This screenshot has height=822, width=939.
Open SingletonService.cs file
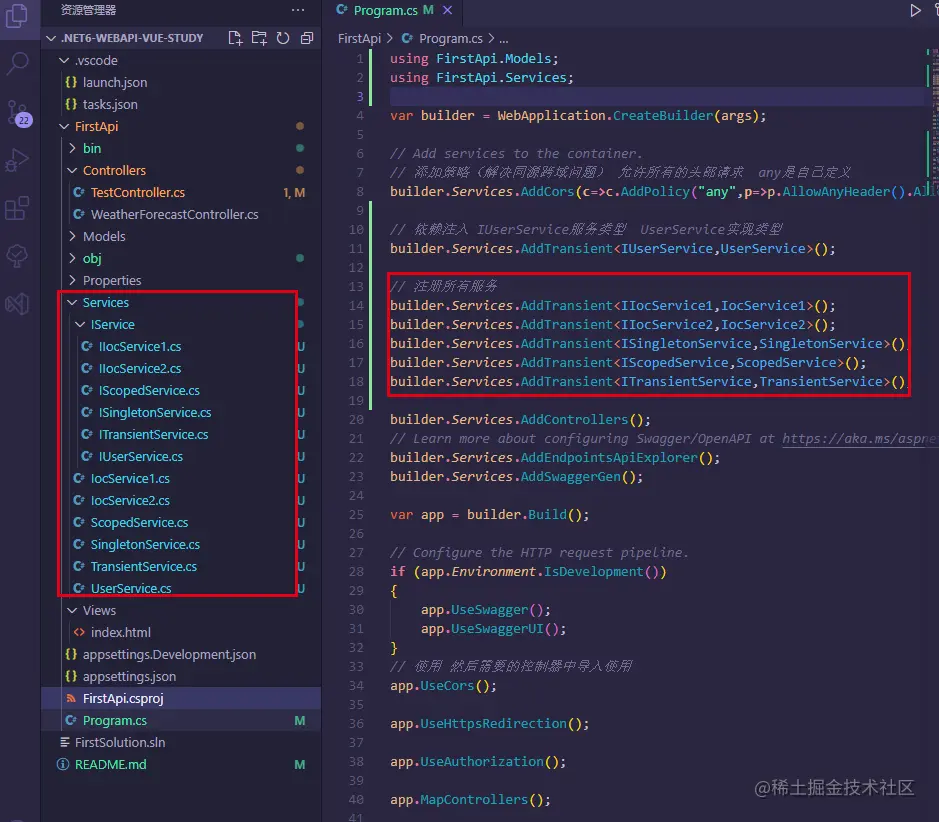pyautogui.click(x=181, y=544)
